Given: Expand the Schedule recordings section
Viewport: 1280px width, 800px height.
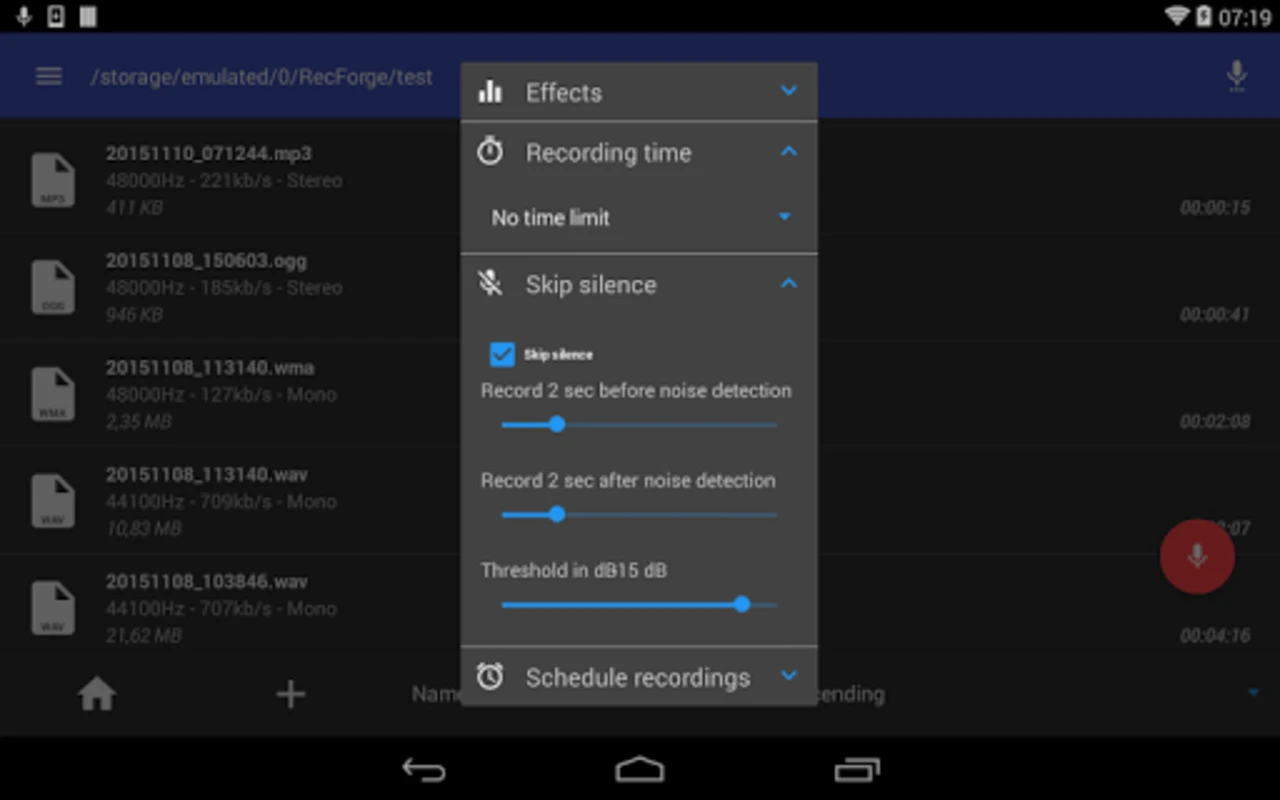Looking at the screenshot, I should (639, 677).
